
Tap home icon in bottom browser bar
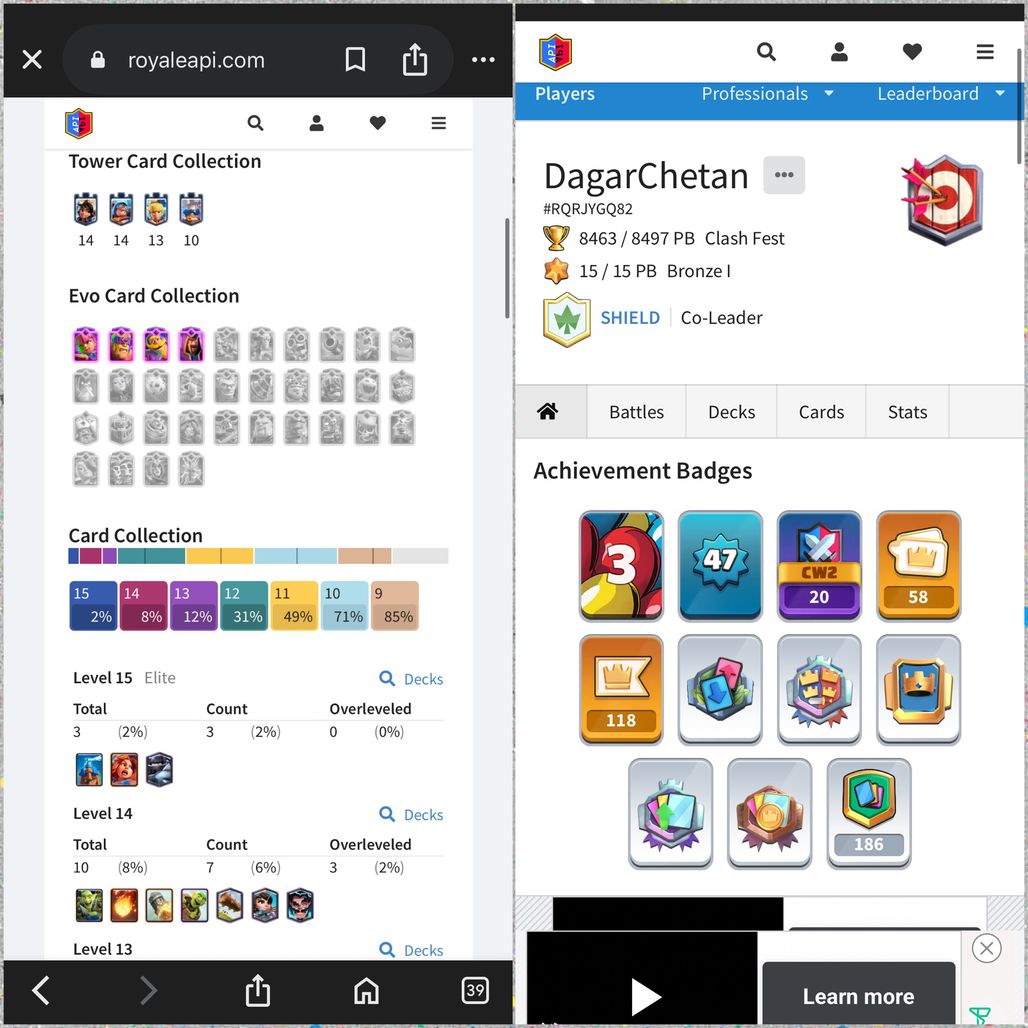pos(366,991)
